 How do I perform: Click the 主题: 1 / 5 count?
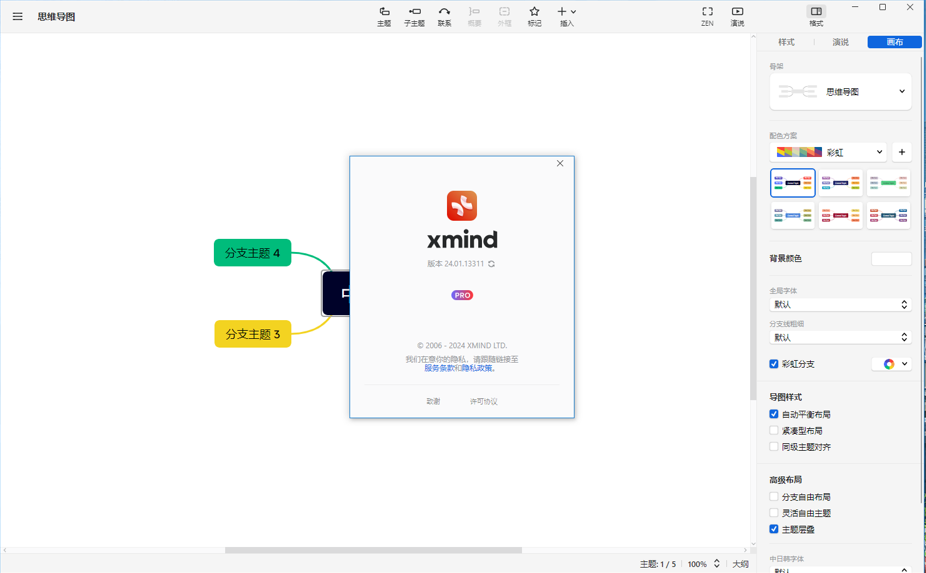click(658, 564)
